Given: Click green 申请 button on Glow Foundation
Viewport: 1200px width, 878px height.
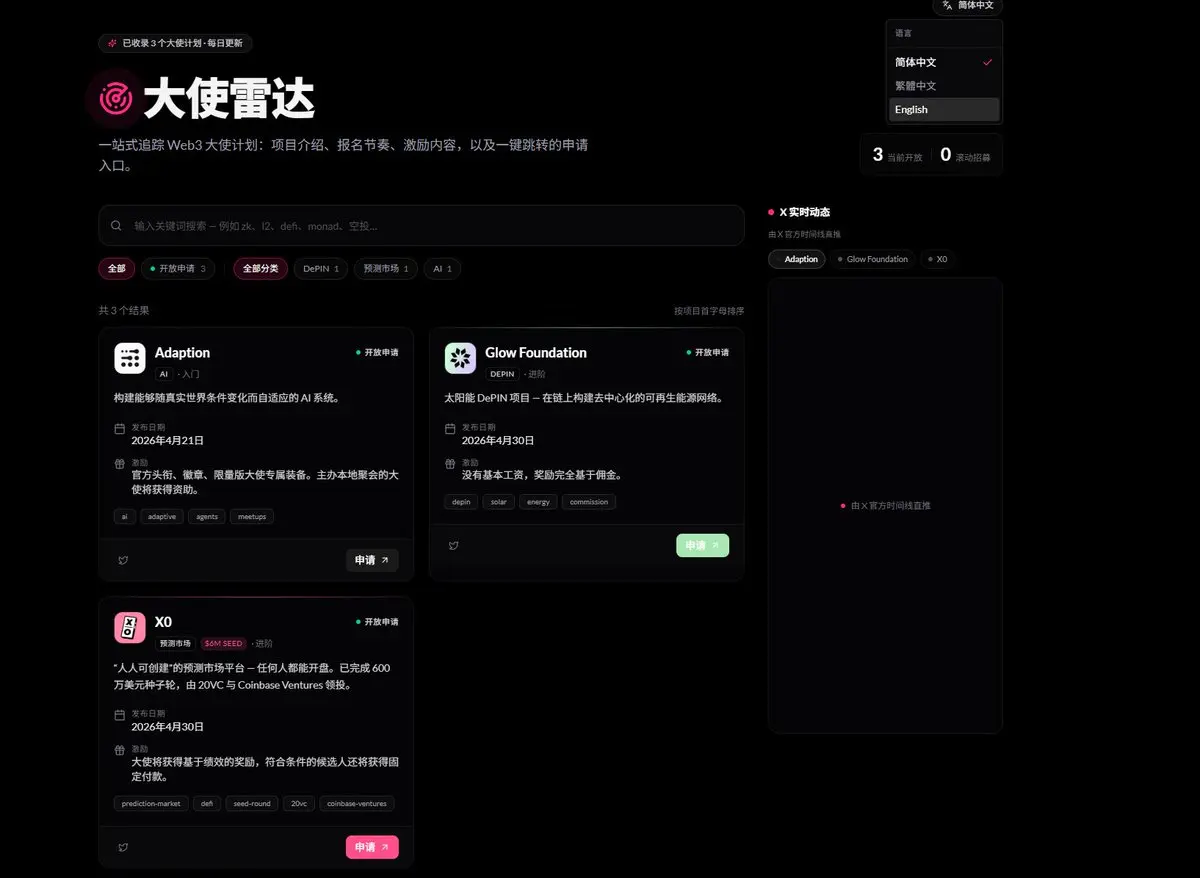Looking at the screenshot, I should point(702,545).
